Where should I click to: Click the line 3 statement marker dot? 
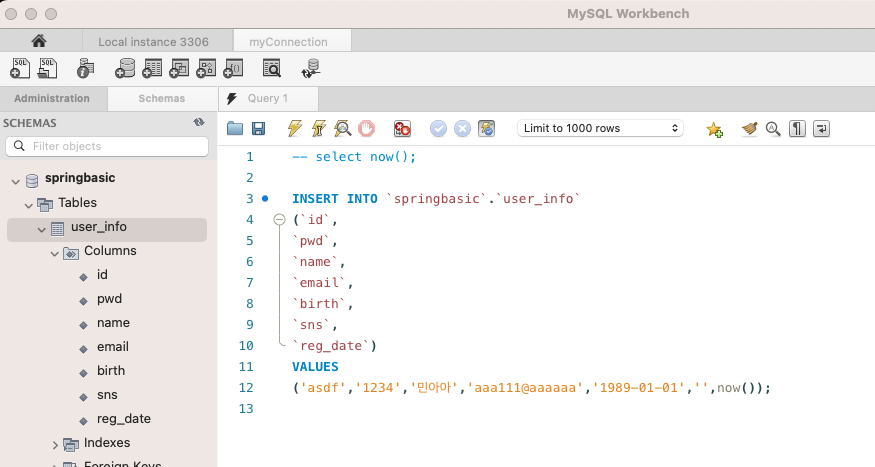coord(265,198)
